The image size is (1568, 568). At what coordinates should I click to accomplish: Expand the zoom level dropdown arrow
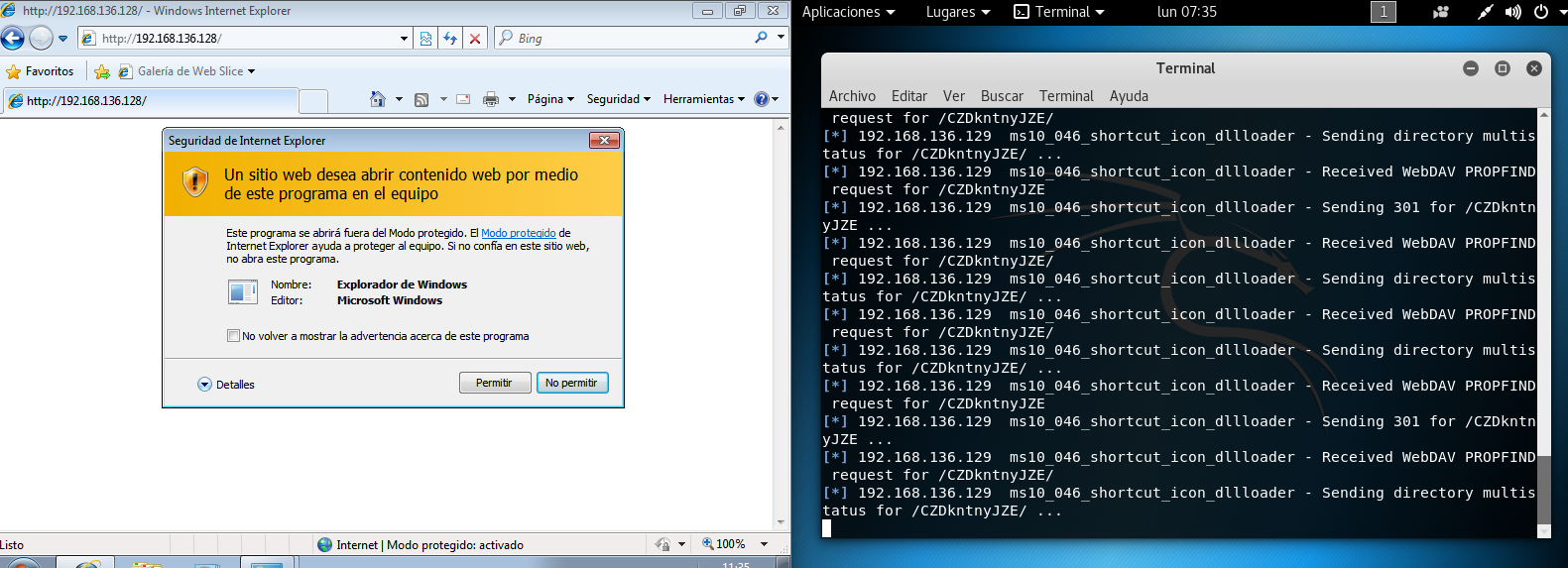tap(764, 544)
